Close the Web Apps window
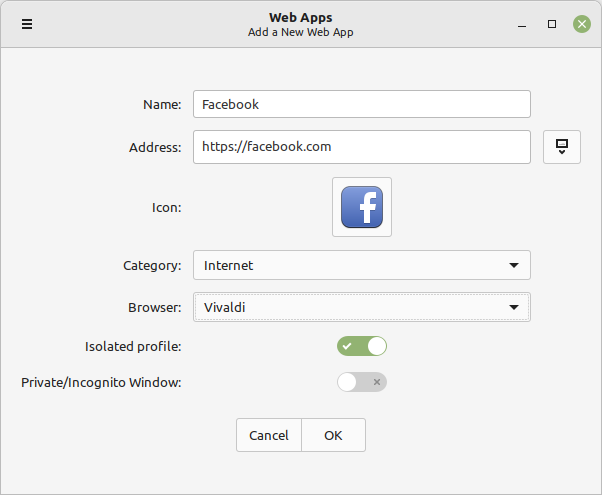Image resolution: width=602 pixels, height=495 pixels. [581, 24]
